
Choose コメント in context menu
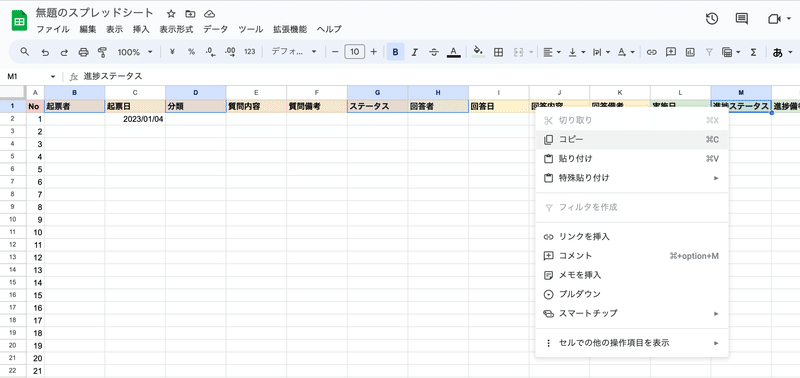tap(632, 256)
